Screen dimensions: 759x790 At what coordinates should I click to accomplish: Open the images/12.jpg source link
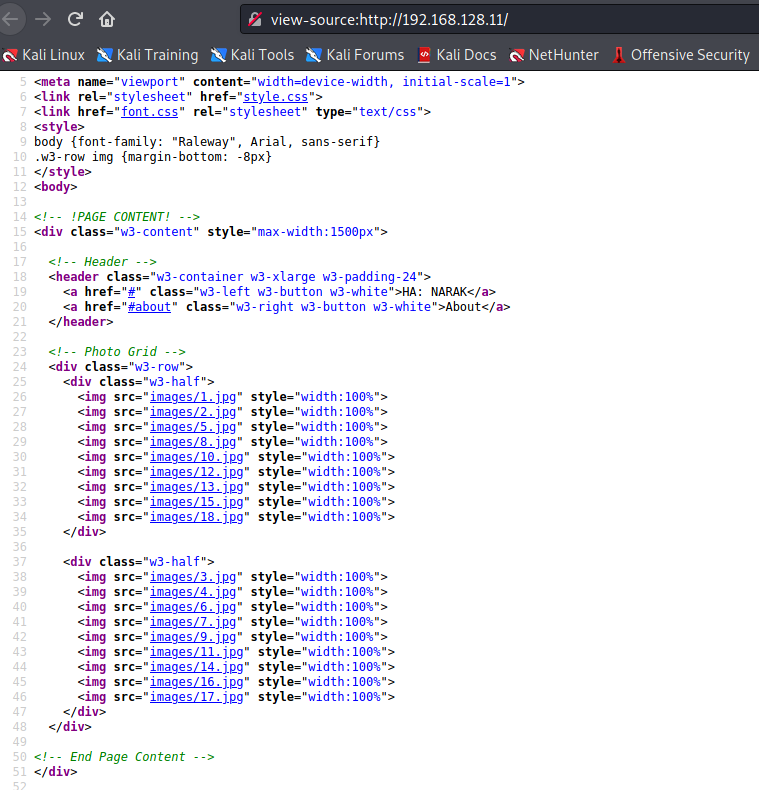197,472
